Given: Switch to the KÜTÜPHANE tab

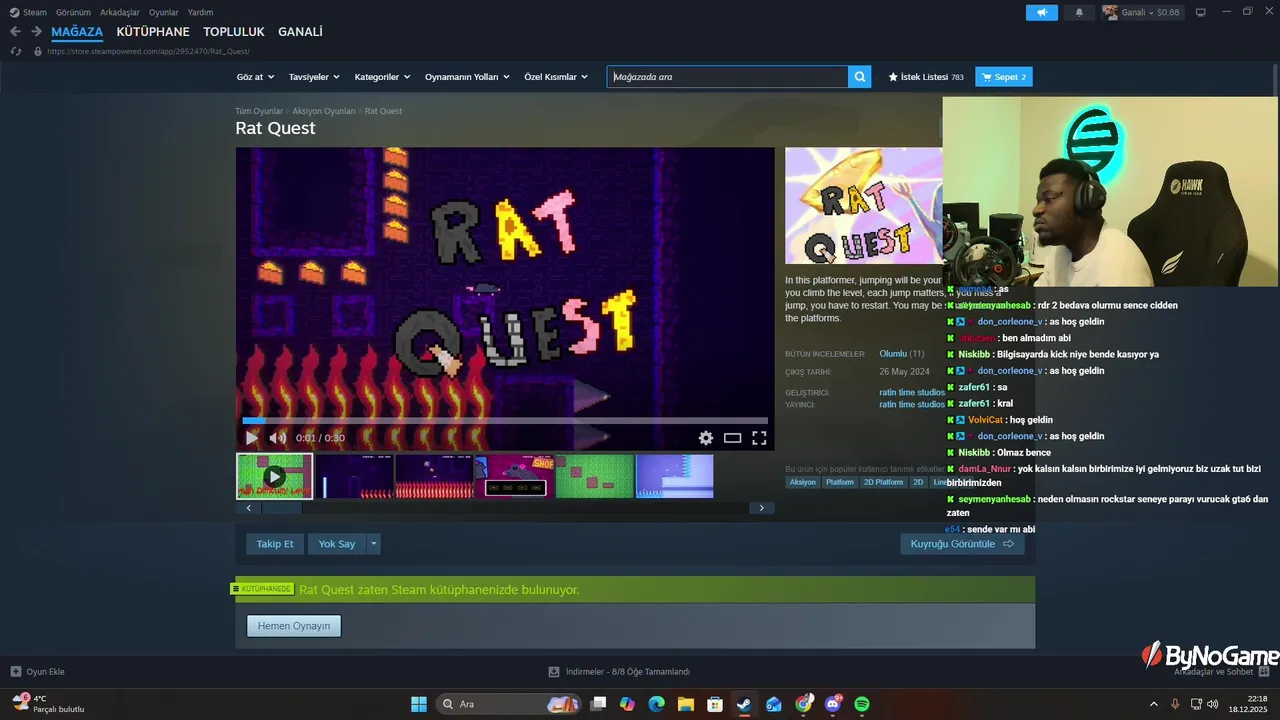Looking at the screenshot, I should click(153, 32).
